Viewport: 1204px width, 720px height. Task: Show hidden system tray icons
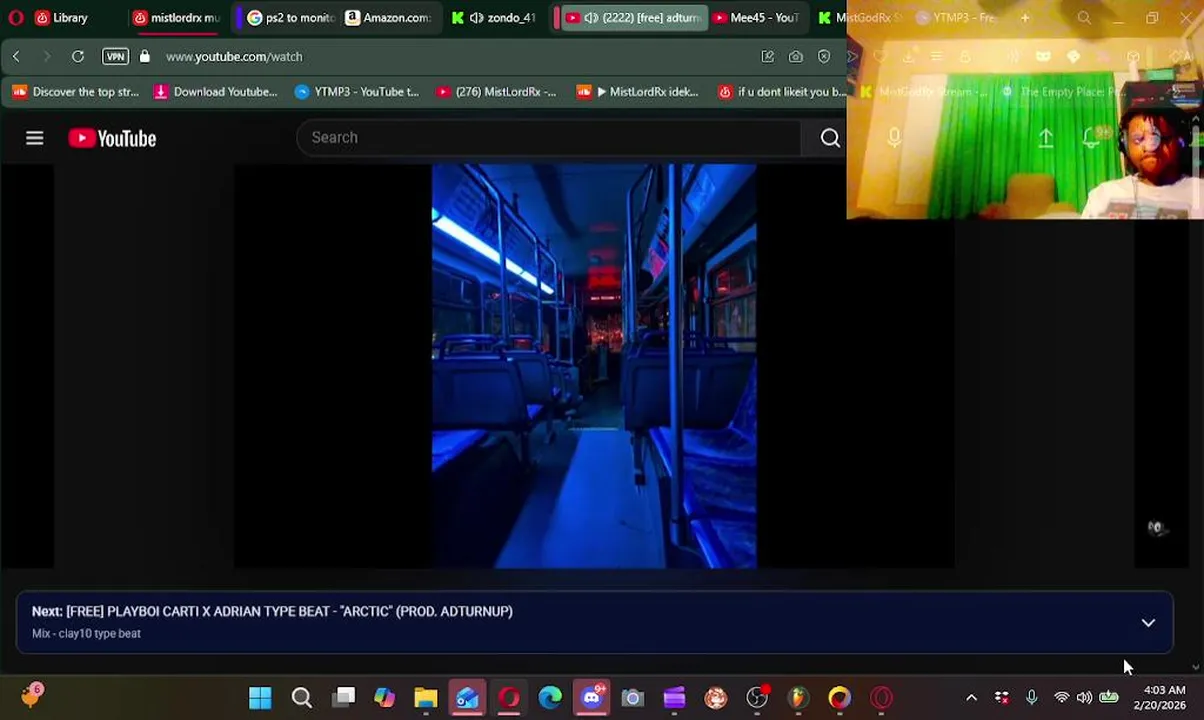point(971,698)
